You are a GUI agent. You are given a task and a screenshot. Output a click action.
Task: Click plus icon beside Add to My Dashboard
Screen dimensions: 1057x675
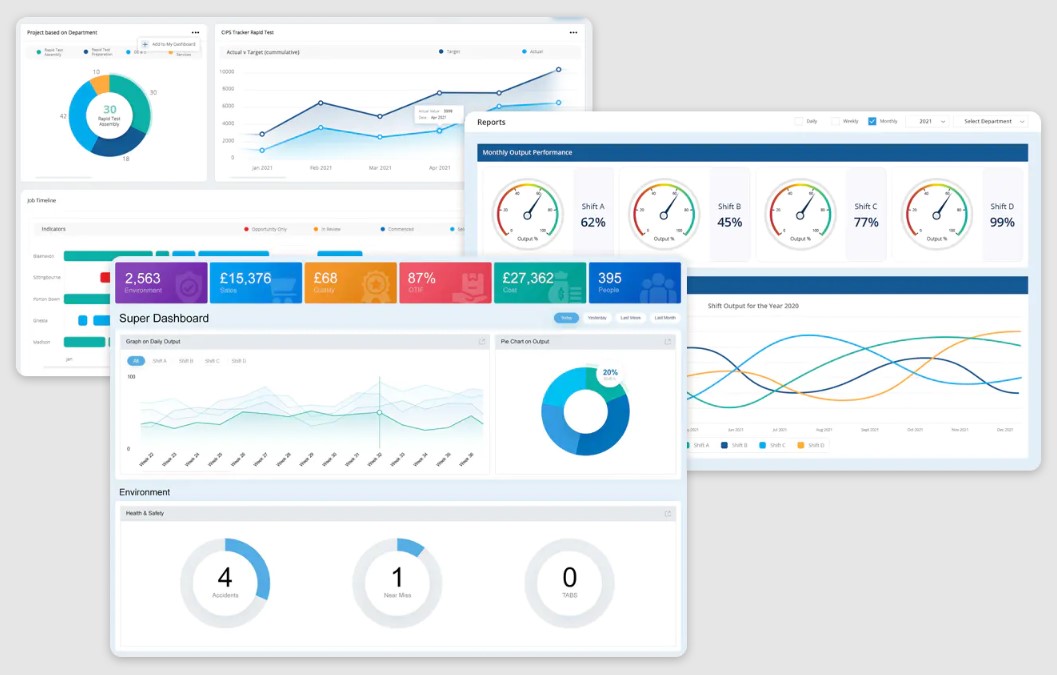click(145, 45)
